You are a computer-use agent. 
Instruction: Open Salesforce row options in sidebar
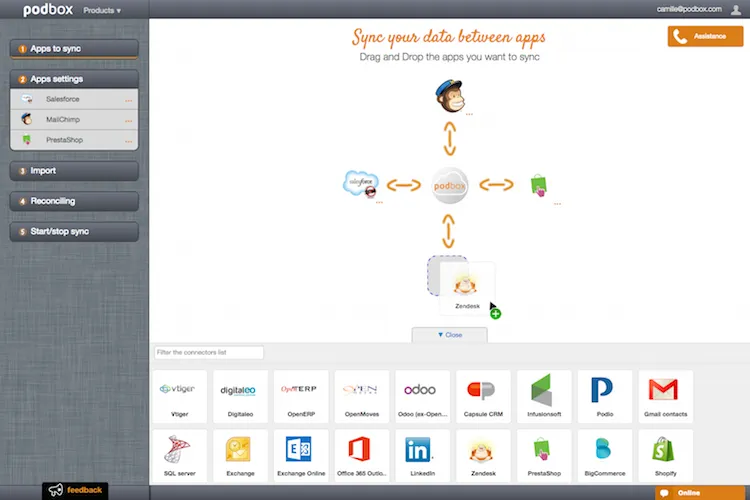[x=129, y=100]
